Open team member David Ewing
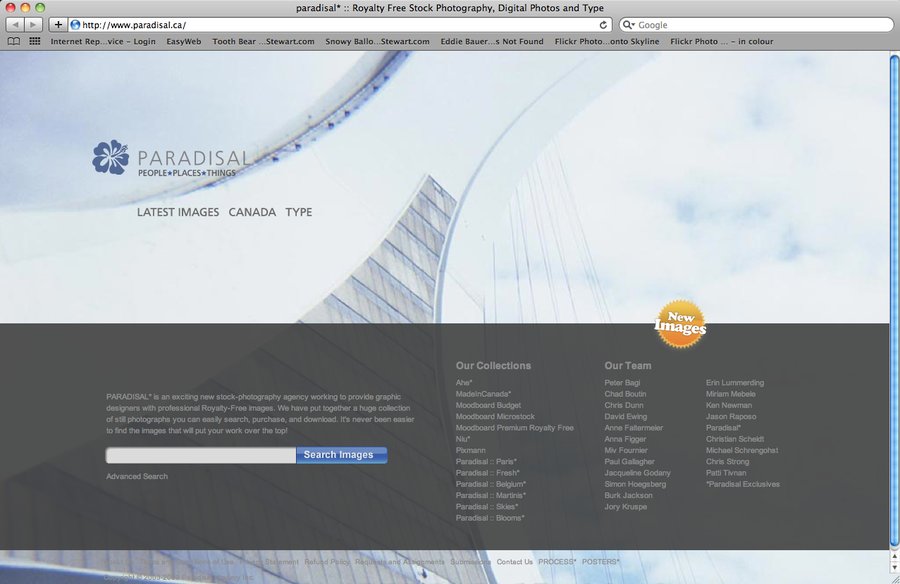900x584 pixels. [x=626, y=416]
